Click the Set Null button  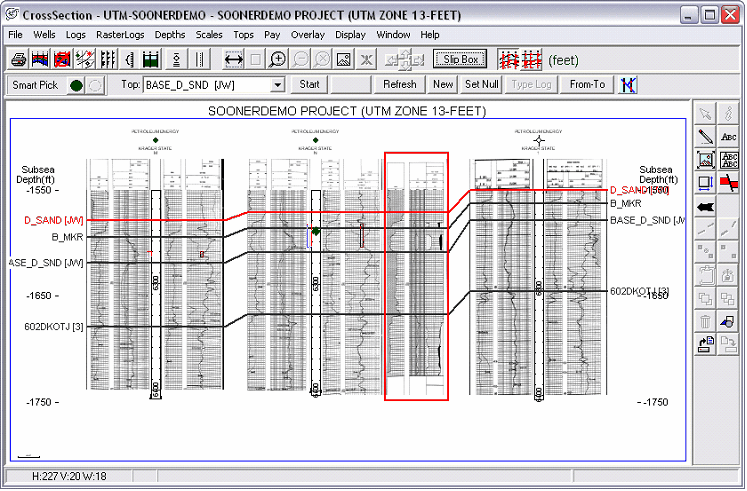tap(481, 85)
